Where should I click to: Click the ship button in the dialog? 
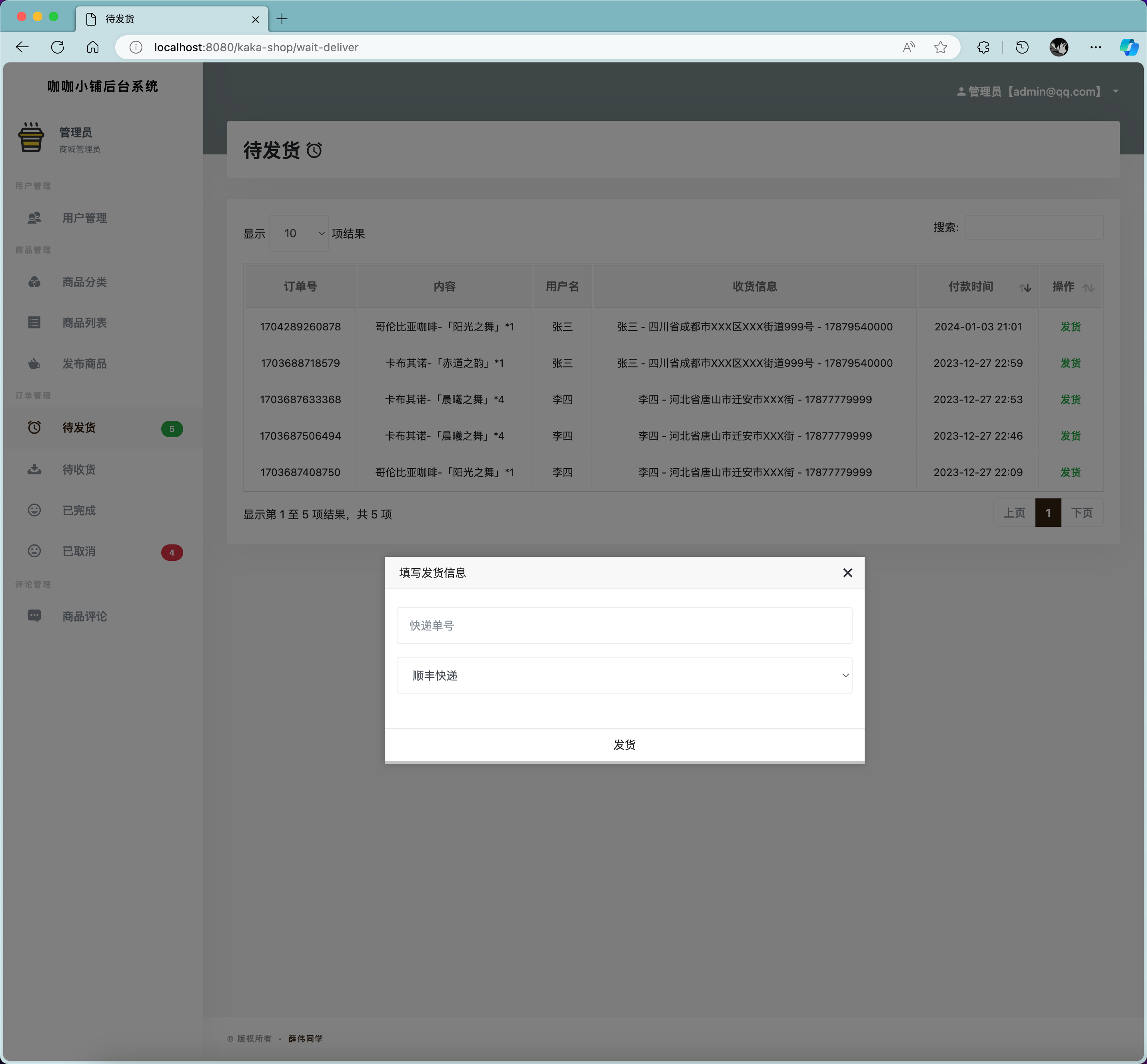[624, 744]
